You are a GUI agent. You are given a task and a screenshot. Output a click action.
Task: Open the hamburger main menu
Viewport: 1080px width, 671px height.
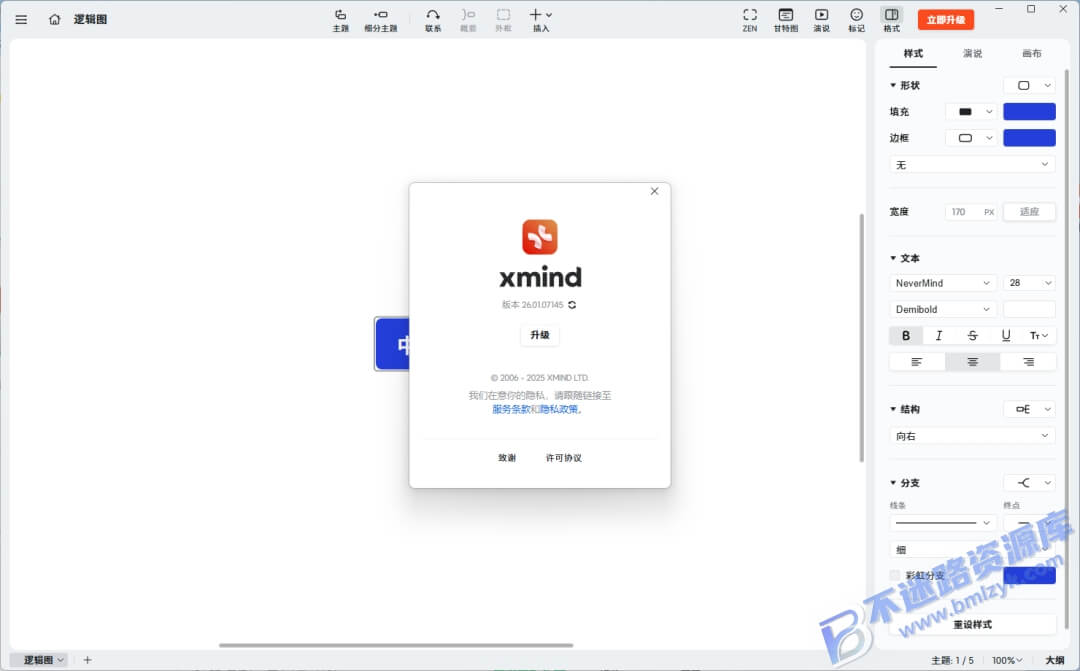click(21, 19)
